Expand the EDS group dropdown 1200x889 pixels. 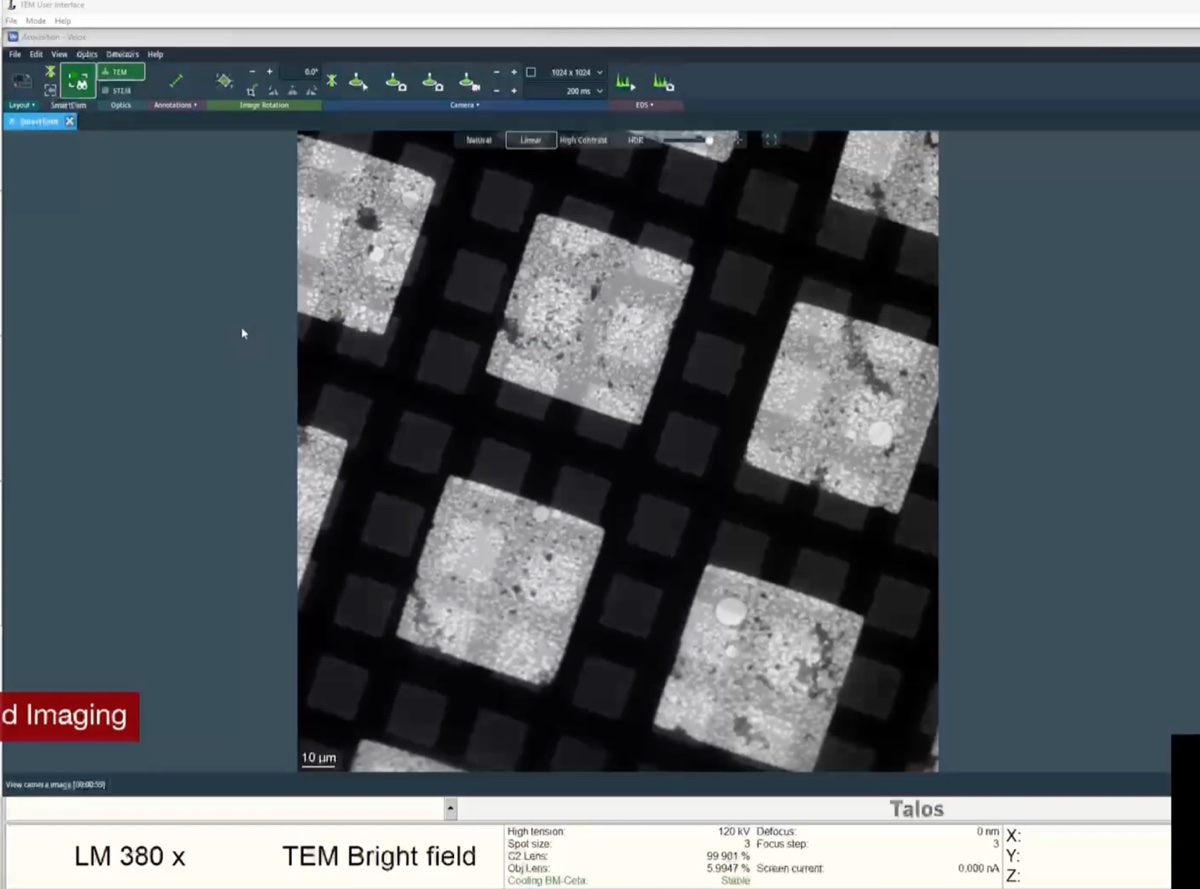click(x=645, y=104)
